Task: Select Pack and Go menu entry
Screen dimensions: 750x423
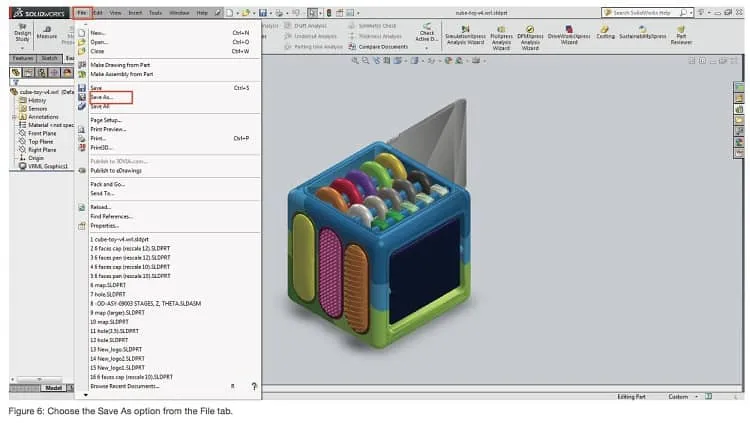Action: click(108, 184)
